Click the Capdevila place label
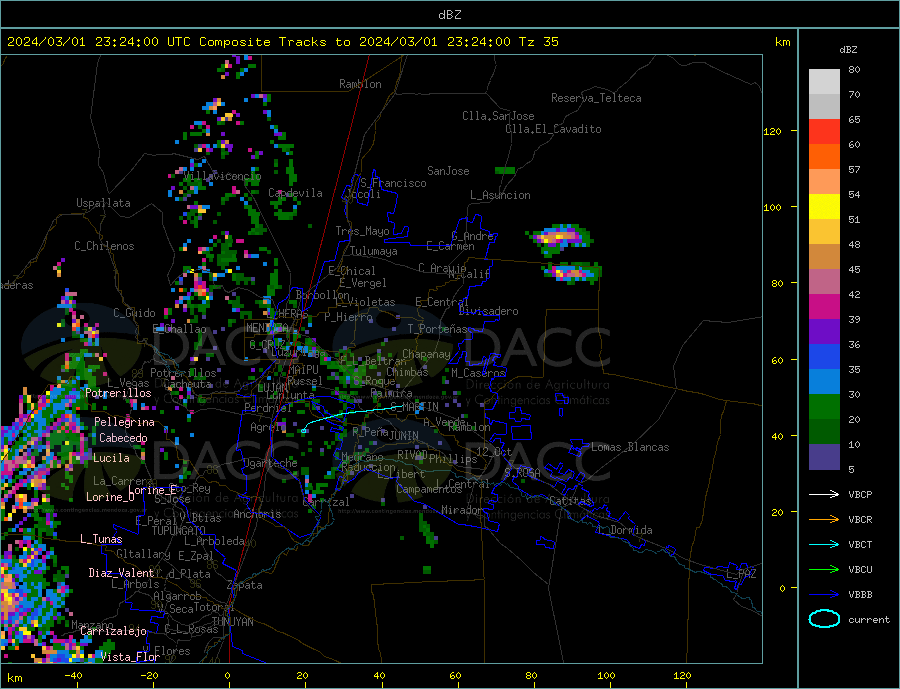900x689 pixels. (296, 193)
